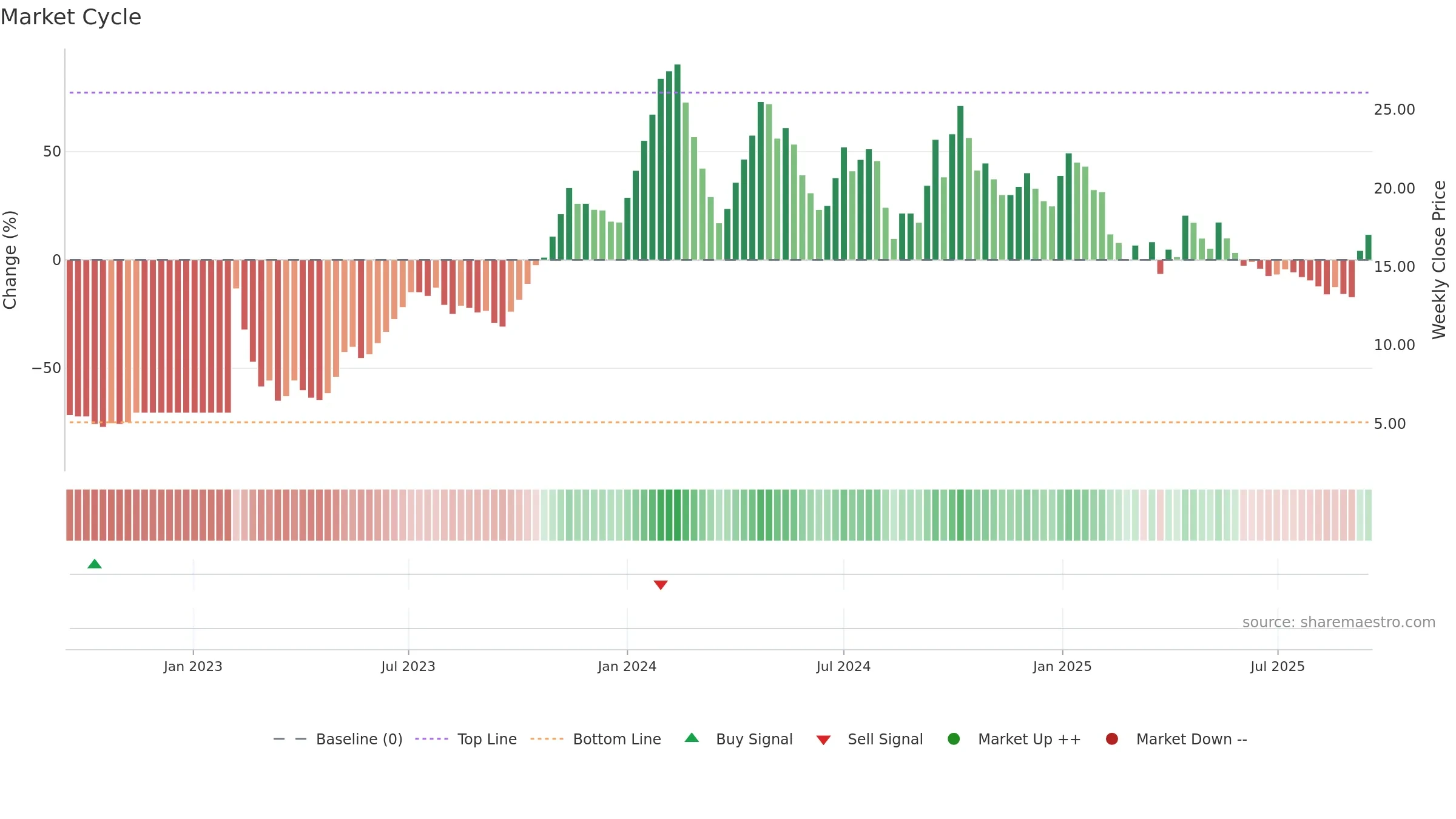Viewport: 1456px width, 819px height.
Task: Toggle the Market Up ++ legend entry
Action: click(1014, 739)
